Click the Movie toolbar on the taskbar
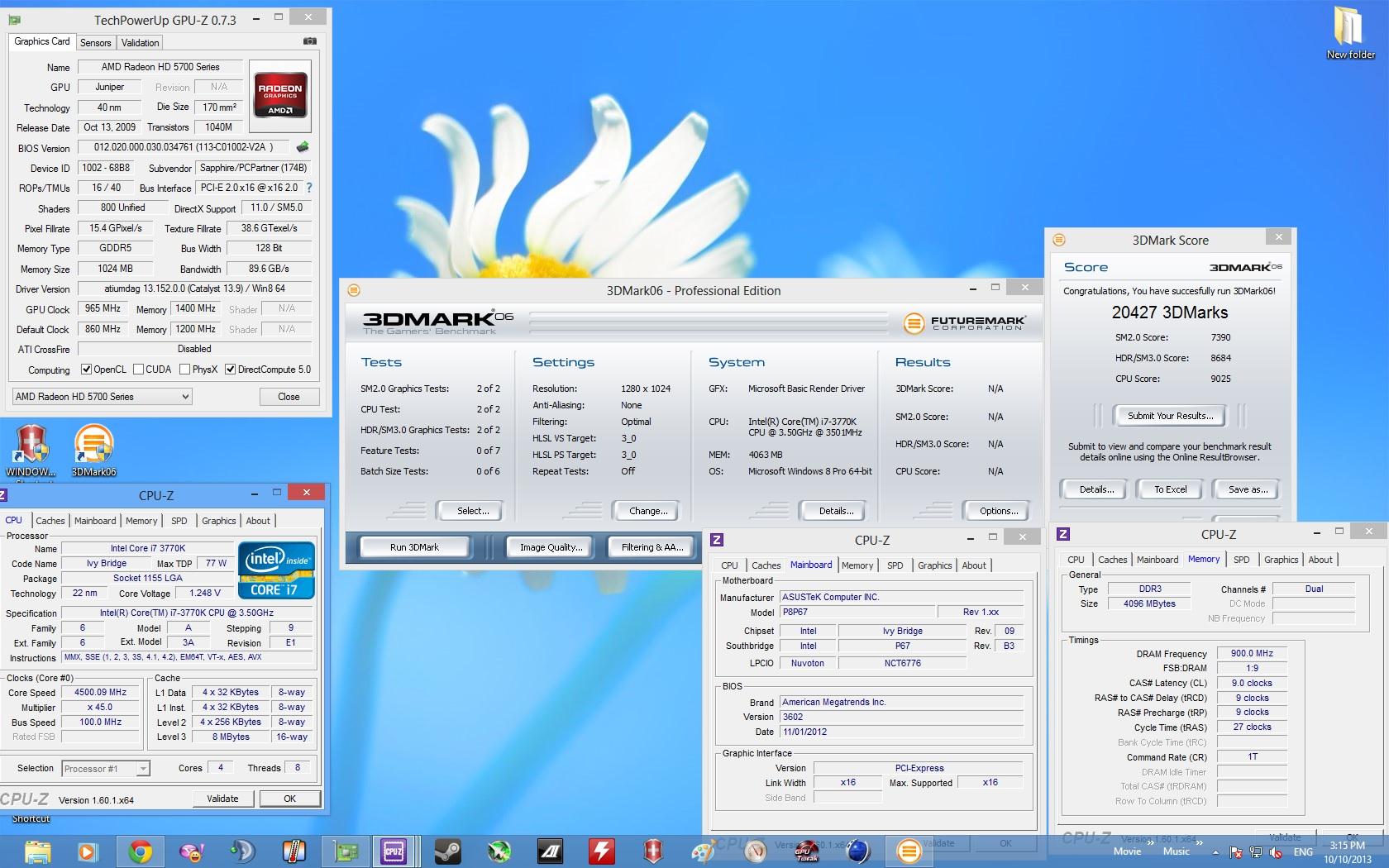 tap(1127, 851)
